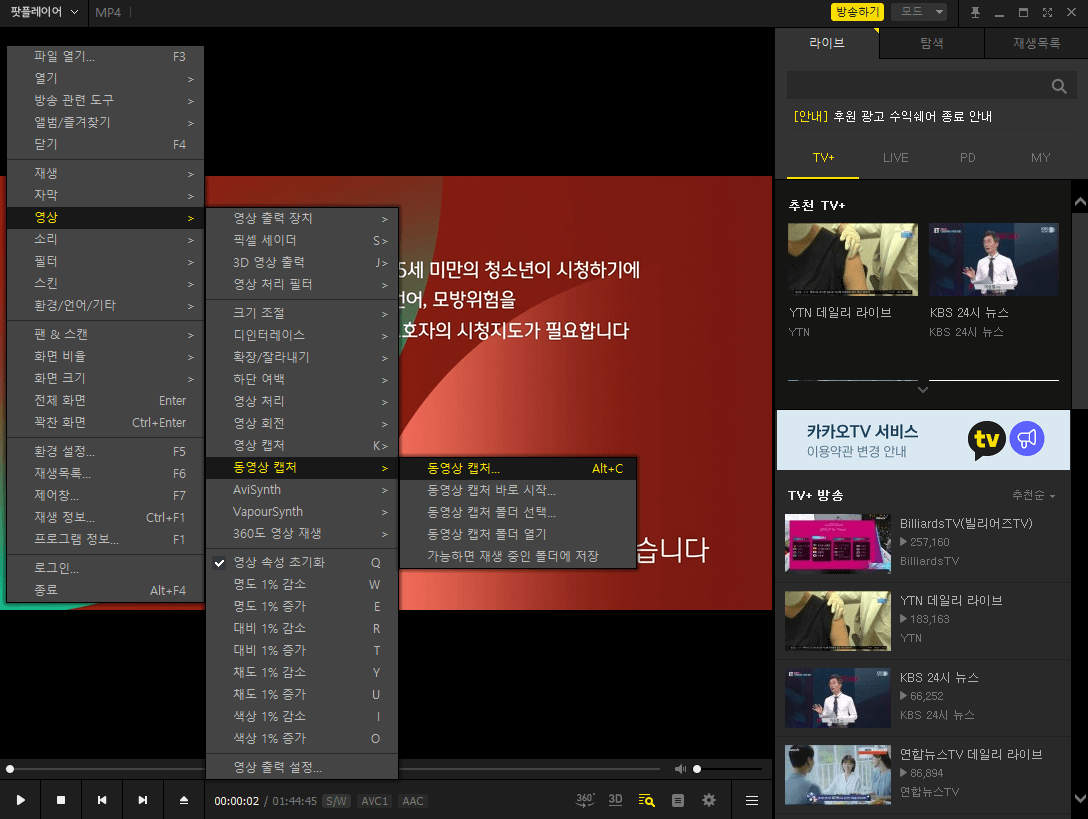Select 가능하면 재생 중인 폴더에 저장
Screen dimensions: 1088x819
518,557
